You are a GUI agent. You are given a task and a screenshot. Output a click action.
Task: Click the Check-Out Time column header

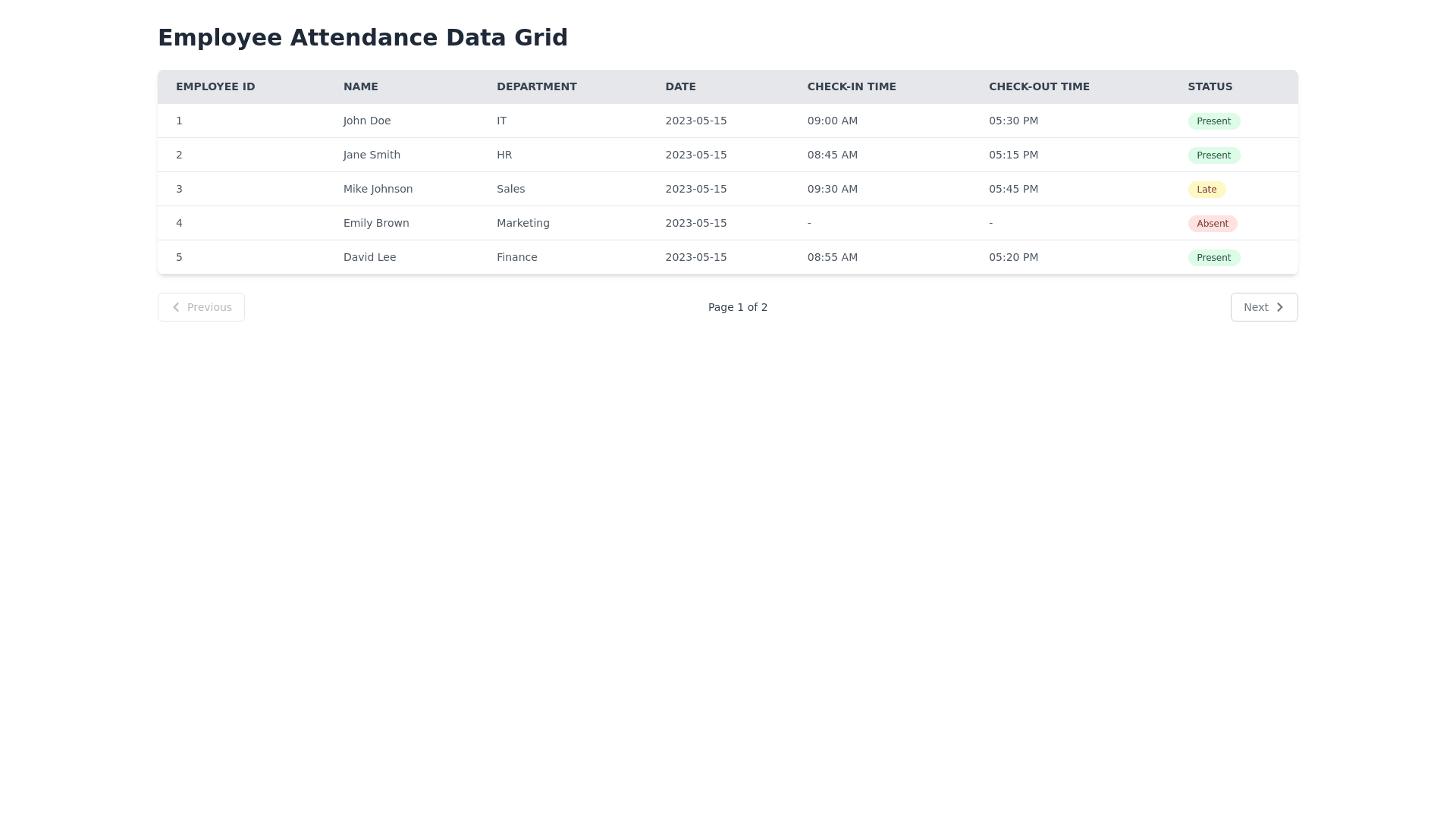[x=1038, y=86]
